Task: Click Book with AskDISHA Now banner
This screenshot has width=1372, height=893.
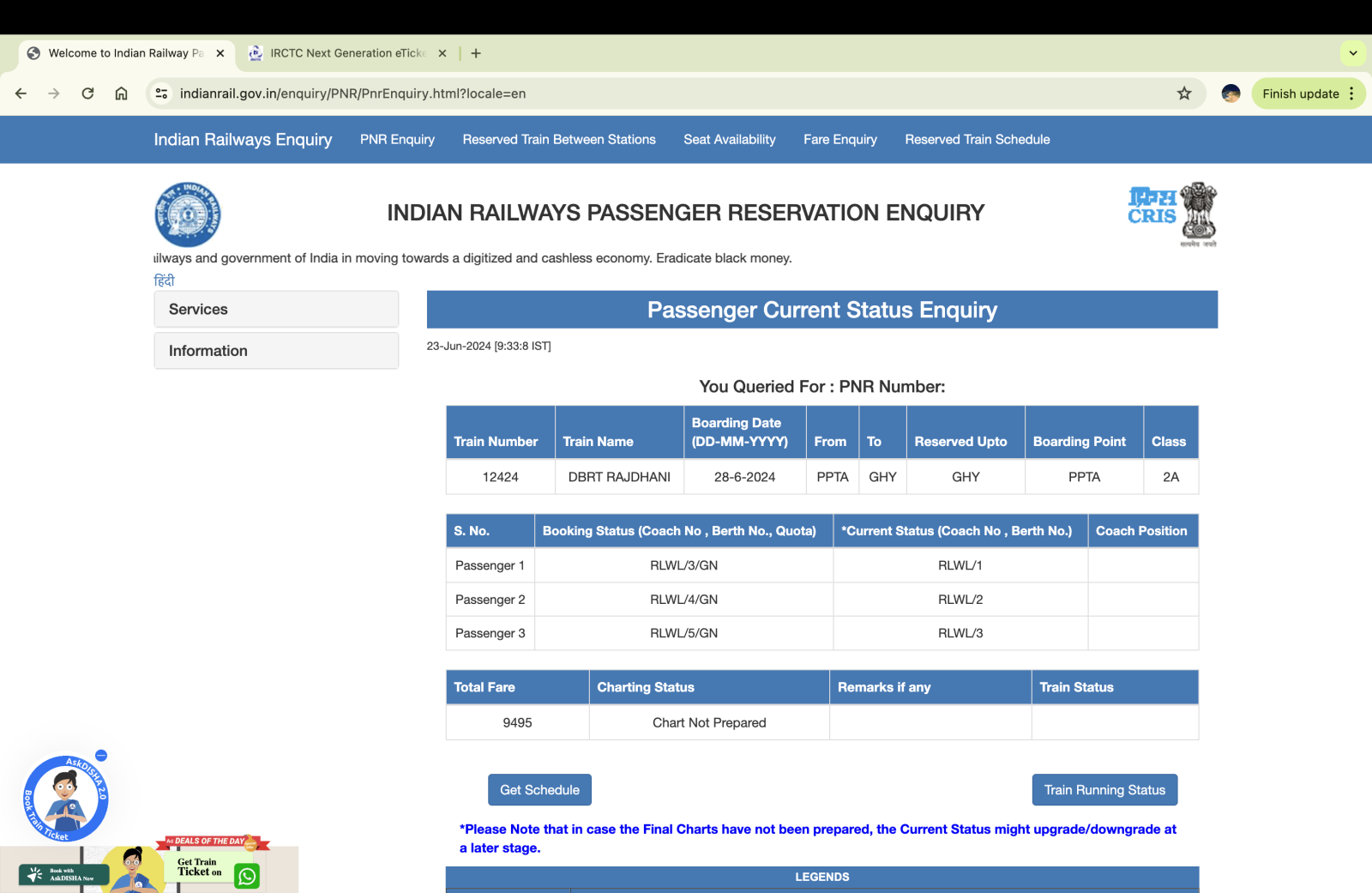Action: click(63, 875)
